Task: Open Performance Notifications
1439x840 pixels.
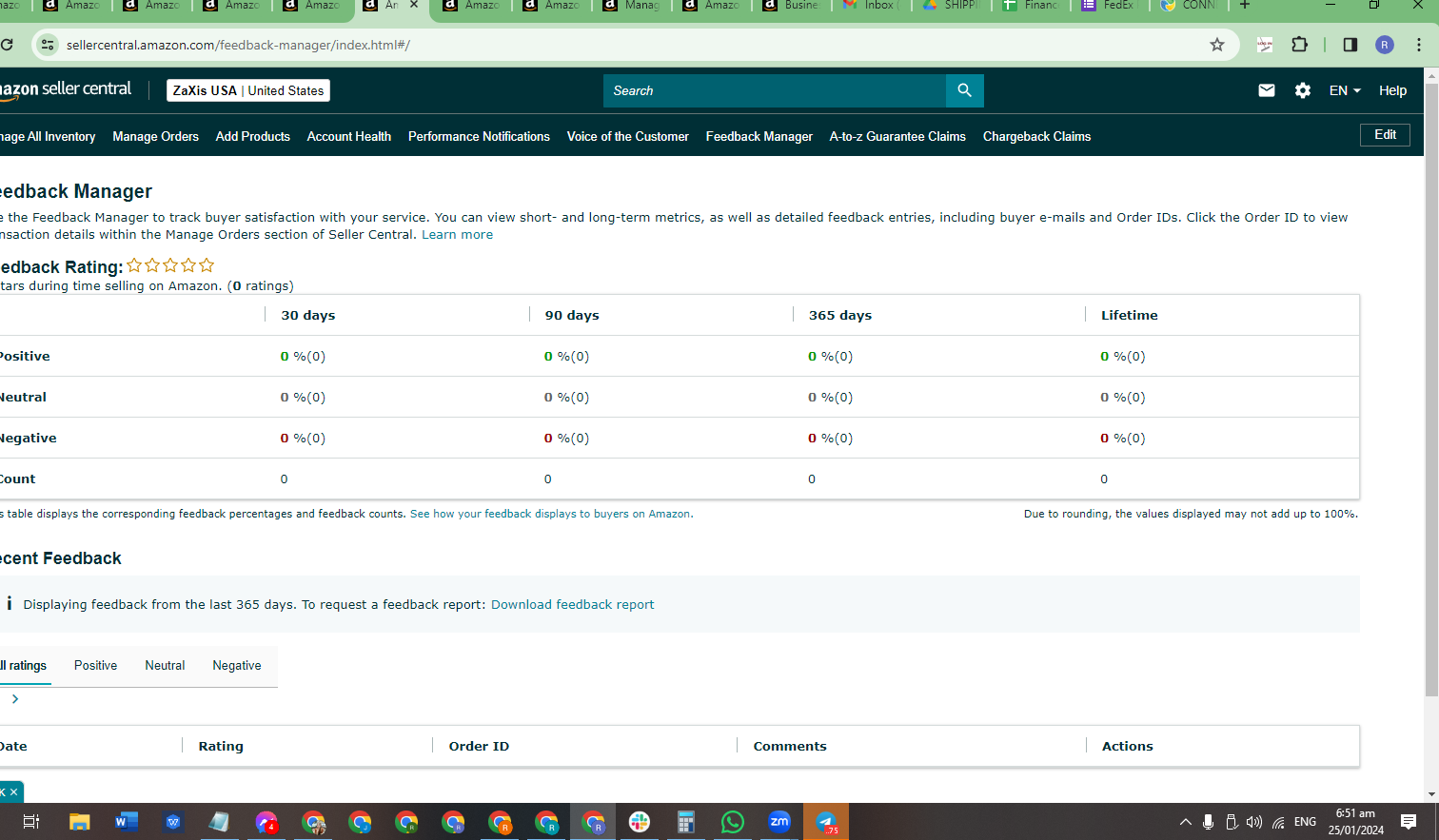Action: click(x=479, y=136)
